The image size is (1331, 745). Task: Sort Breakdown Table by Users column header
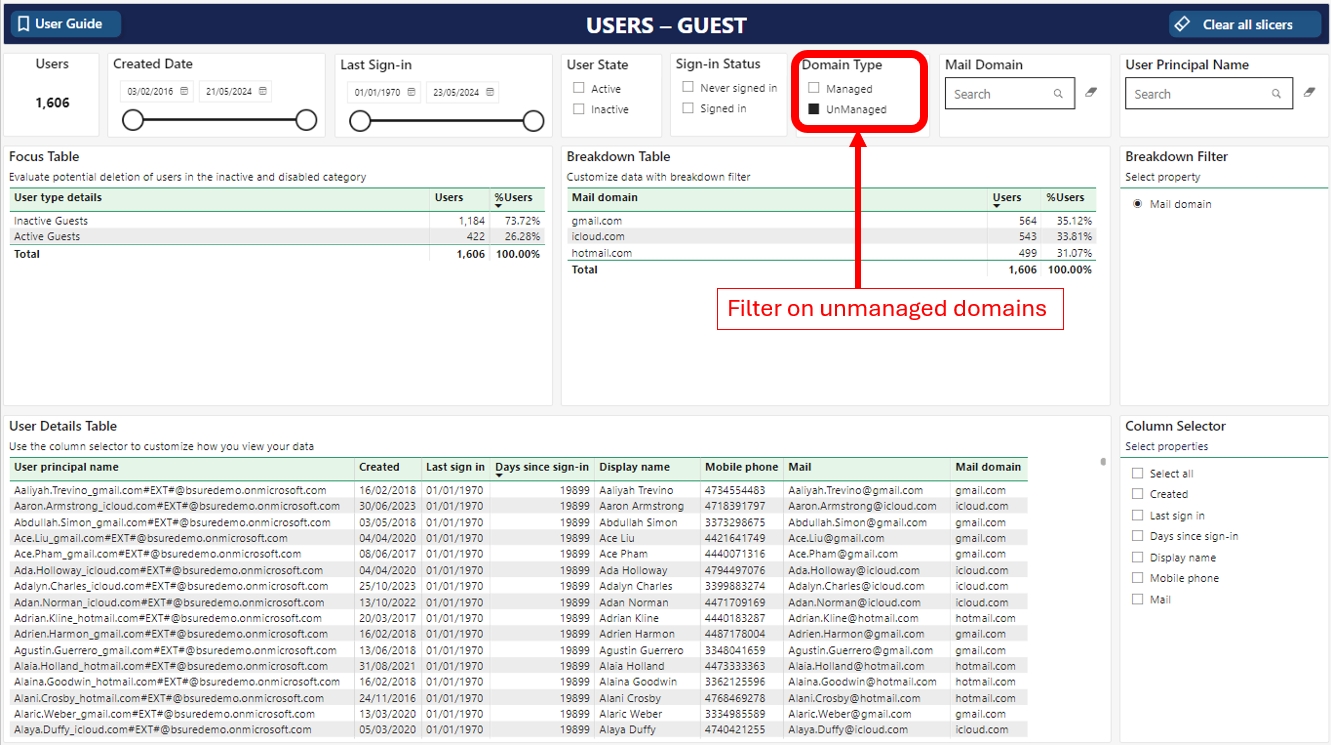[x=1006, y=198]
